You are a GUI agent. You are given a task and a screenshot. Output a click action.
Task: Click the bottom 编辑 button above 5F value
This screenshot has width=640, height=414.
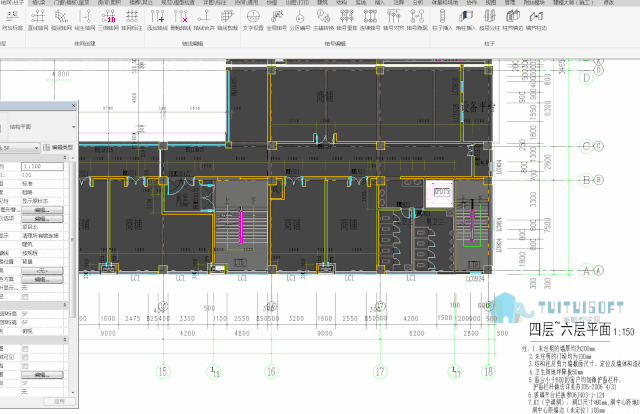click(x=42, y=374)
